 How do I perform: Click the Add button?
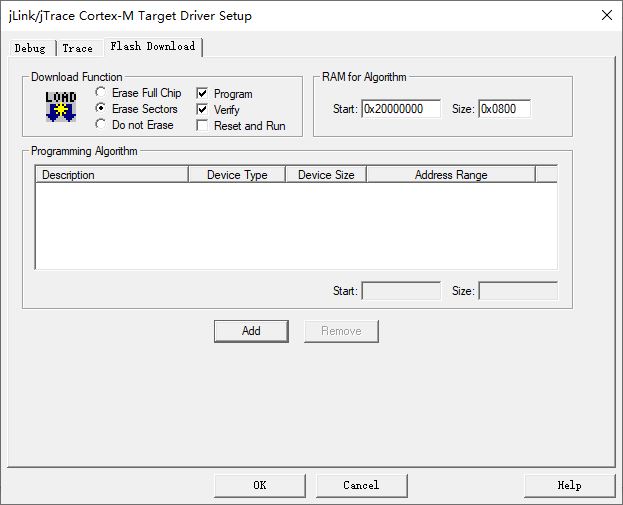click(251, 331)
